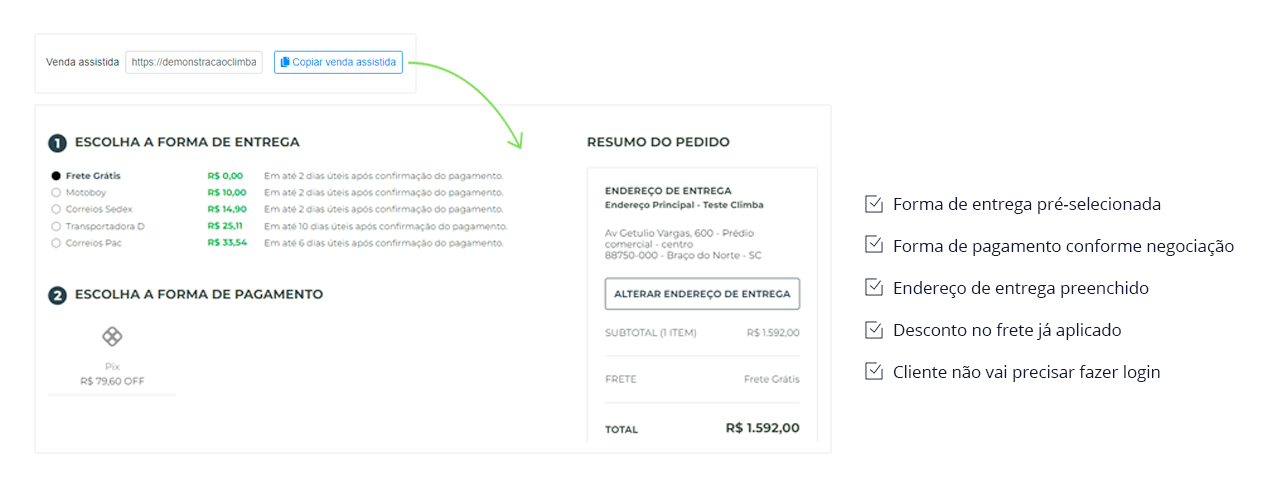Click the Resumo do Pedido heading

tap(658, 142)
